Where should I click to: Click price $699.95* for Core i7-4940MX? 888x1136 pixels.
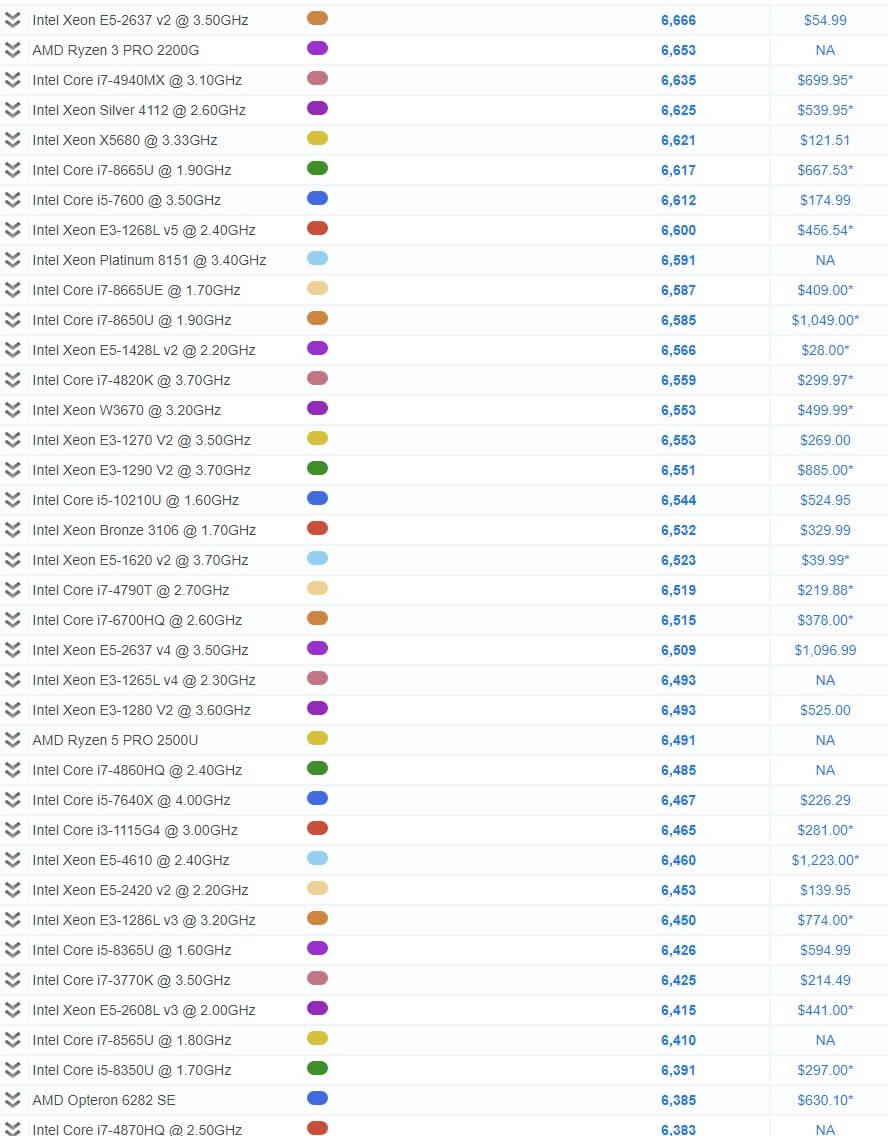(825, 80)
